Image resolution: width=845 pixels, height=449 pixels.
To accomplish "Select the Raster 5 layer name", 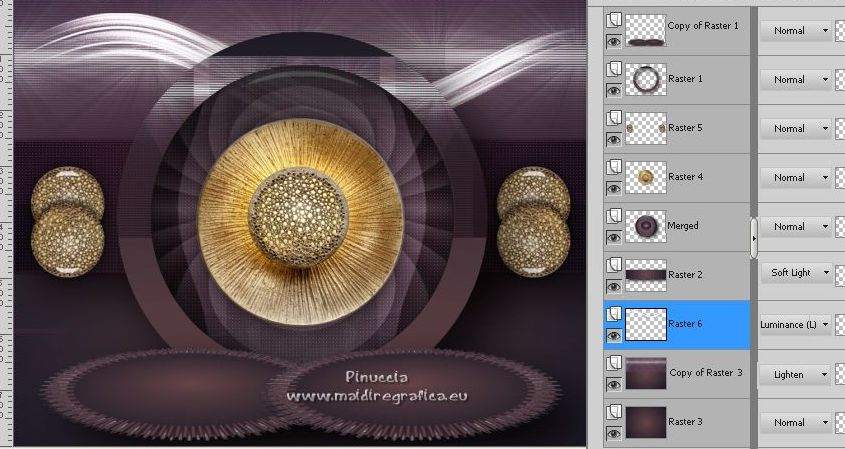I will coord(685,128).
